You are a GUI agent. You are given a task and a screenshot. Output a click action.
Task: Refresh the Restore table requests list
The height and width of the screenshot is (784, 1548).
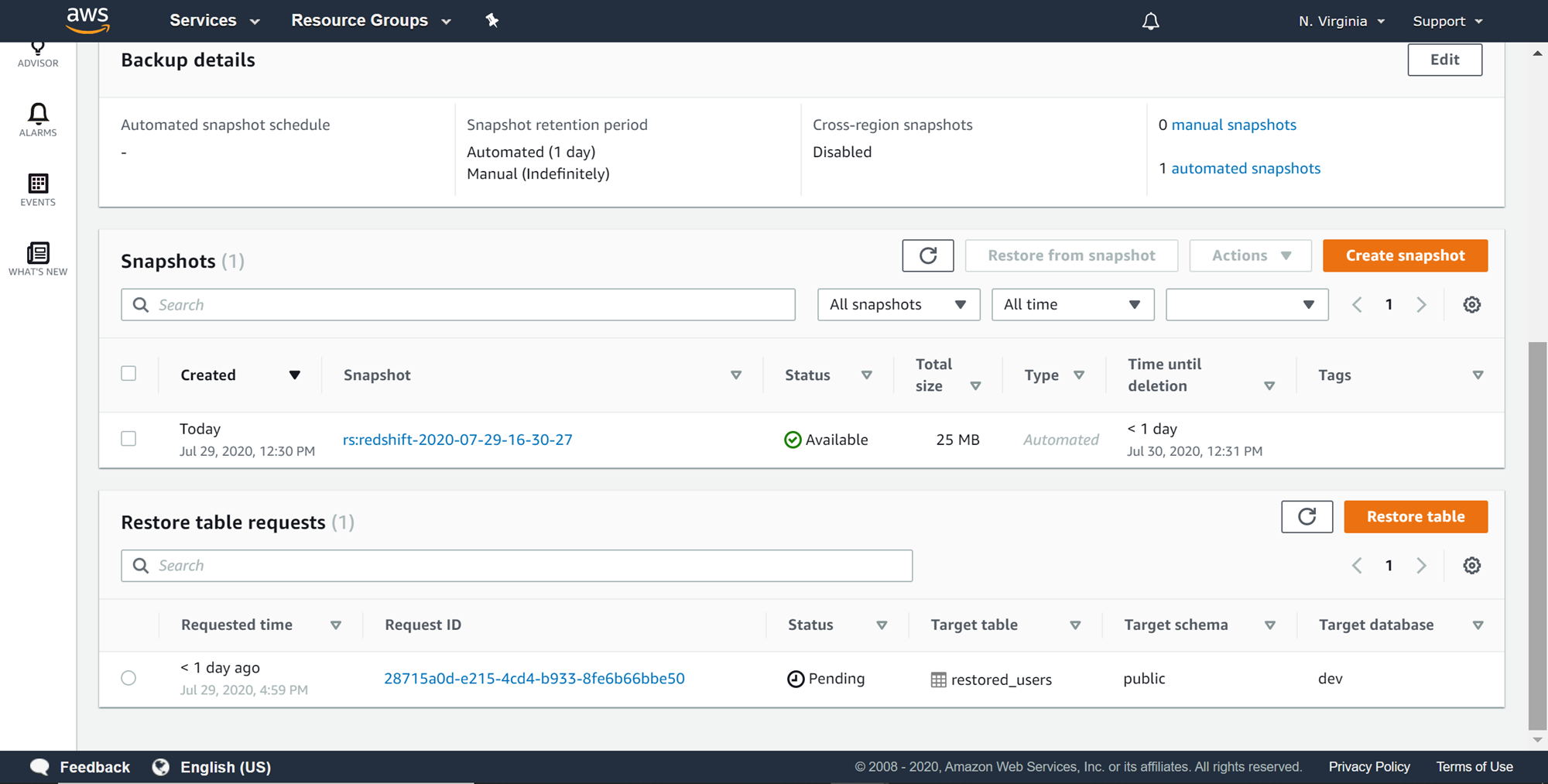(x=1307, y=516)
